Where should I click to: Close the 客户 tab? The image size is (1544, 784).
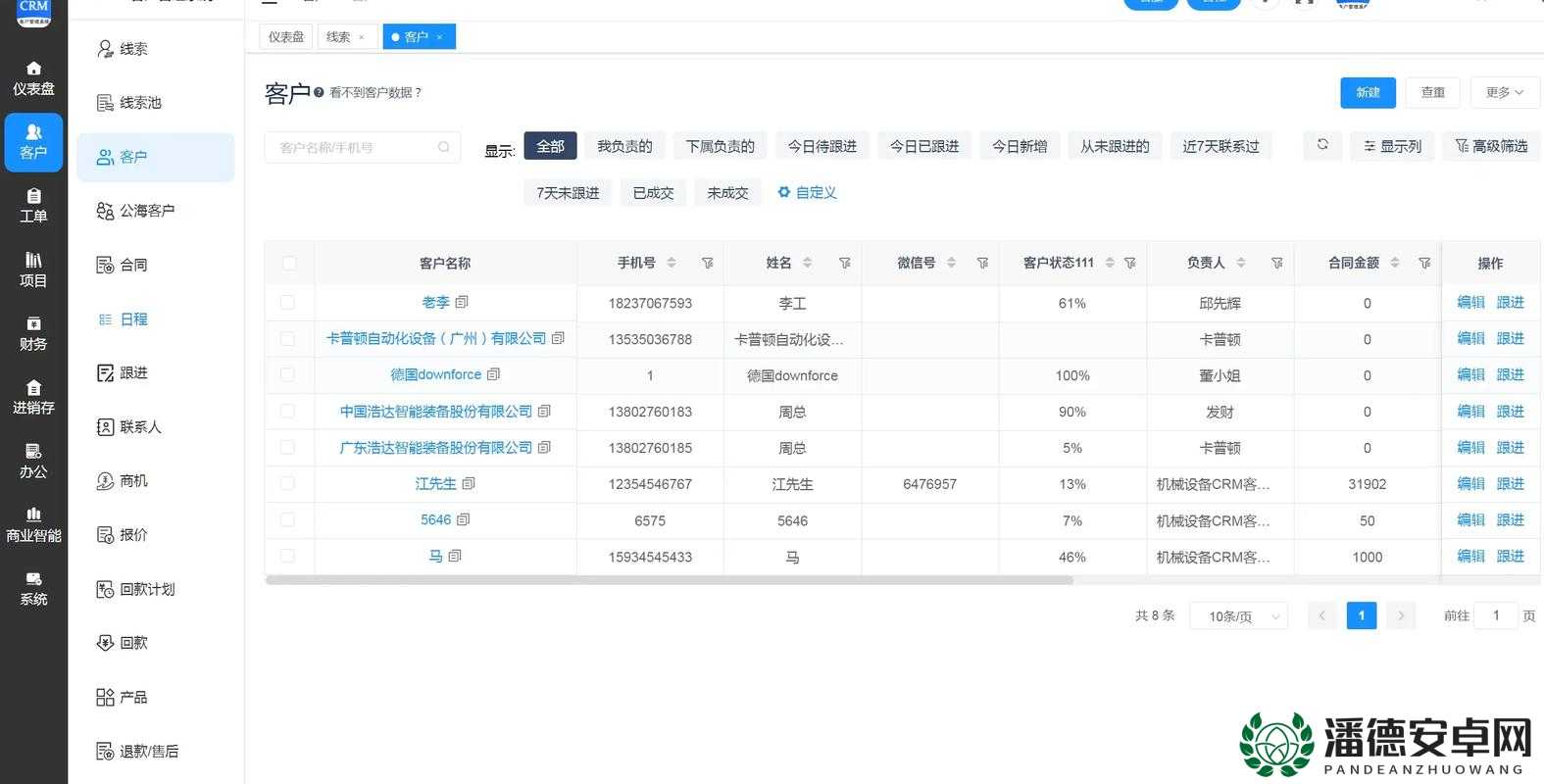pyautogui.click(x=439, y=37)
